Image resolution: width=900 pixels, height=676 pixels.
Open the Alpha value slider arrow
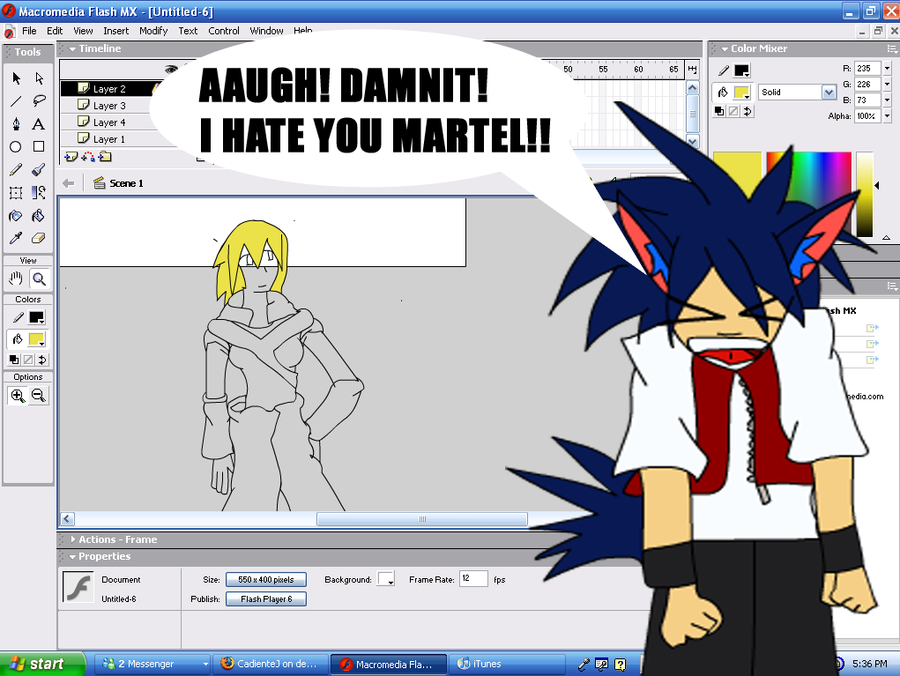tap(887, 116)
